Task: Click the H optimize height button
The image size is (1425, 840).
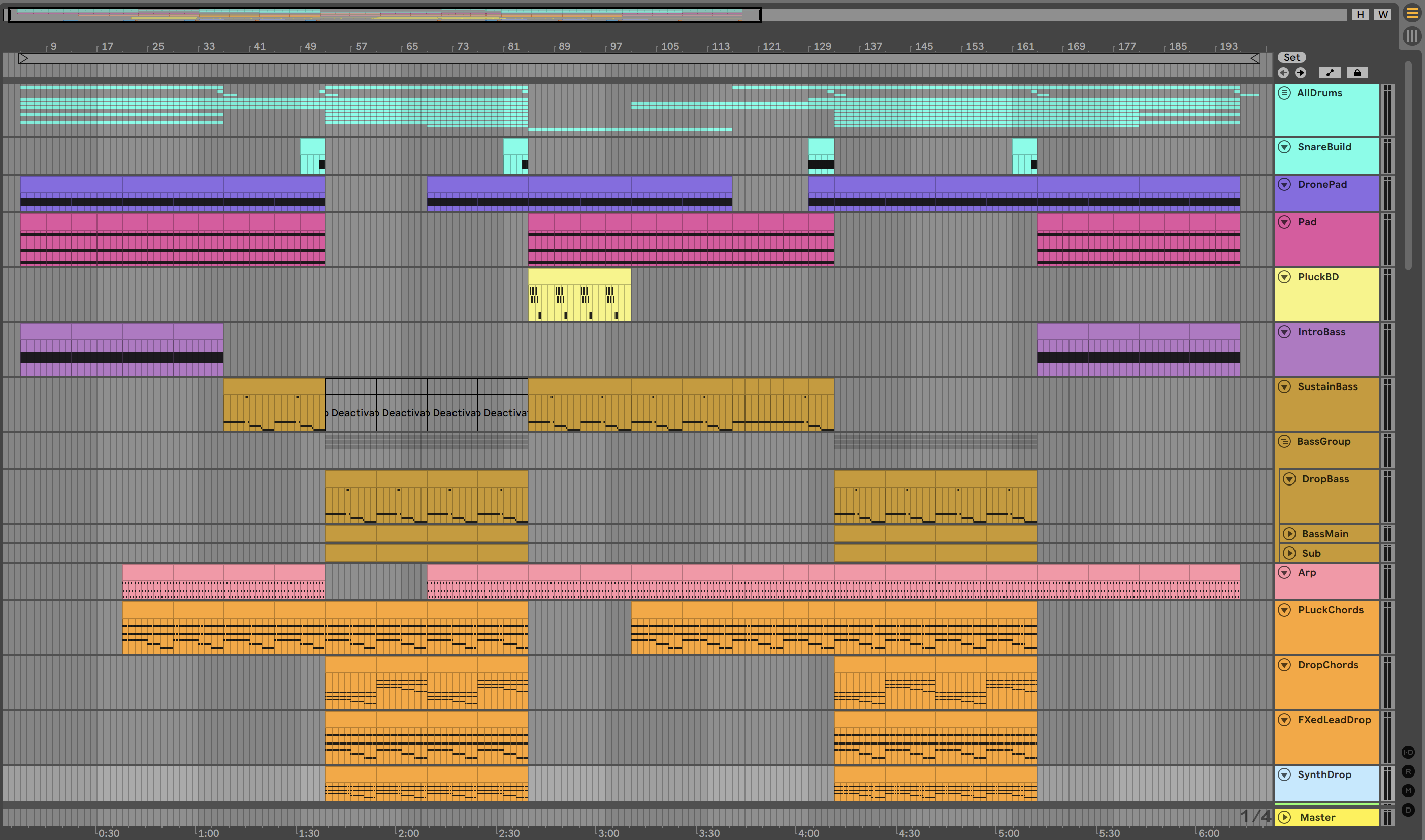Action: coord(1360,15)
